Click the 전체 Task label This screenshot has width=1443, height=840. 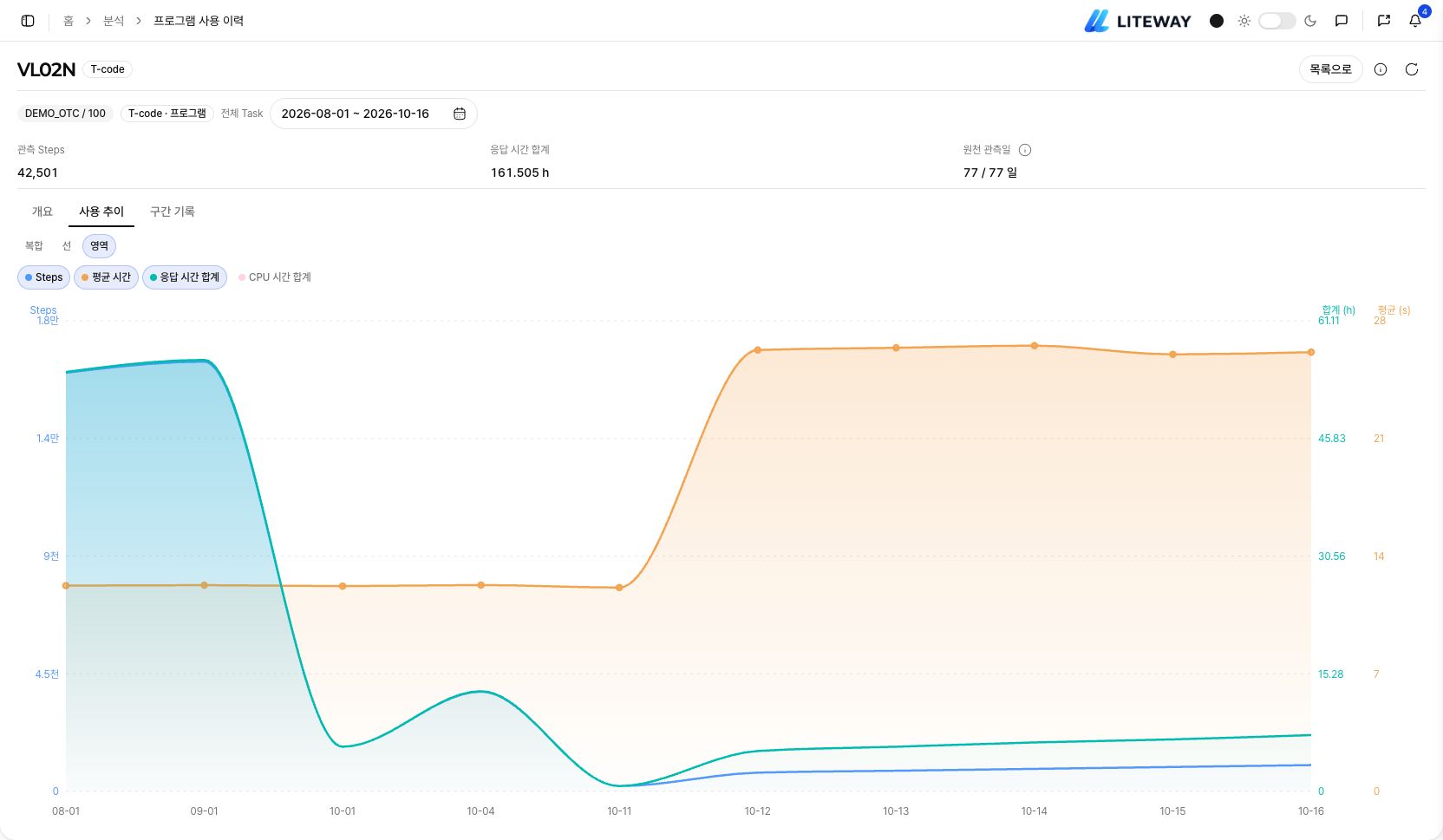click(242, 114)
